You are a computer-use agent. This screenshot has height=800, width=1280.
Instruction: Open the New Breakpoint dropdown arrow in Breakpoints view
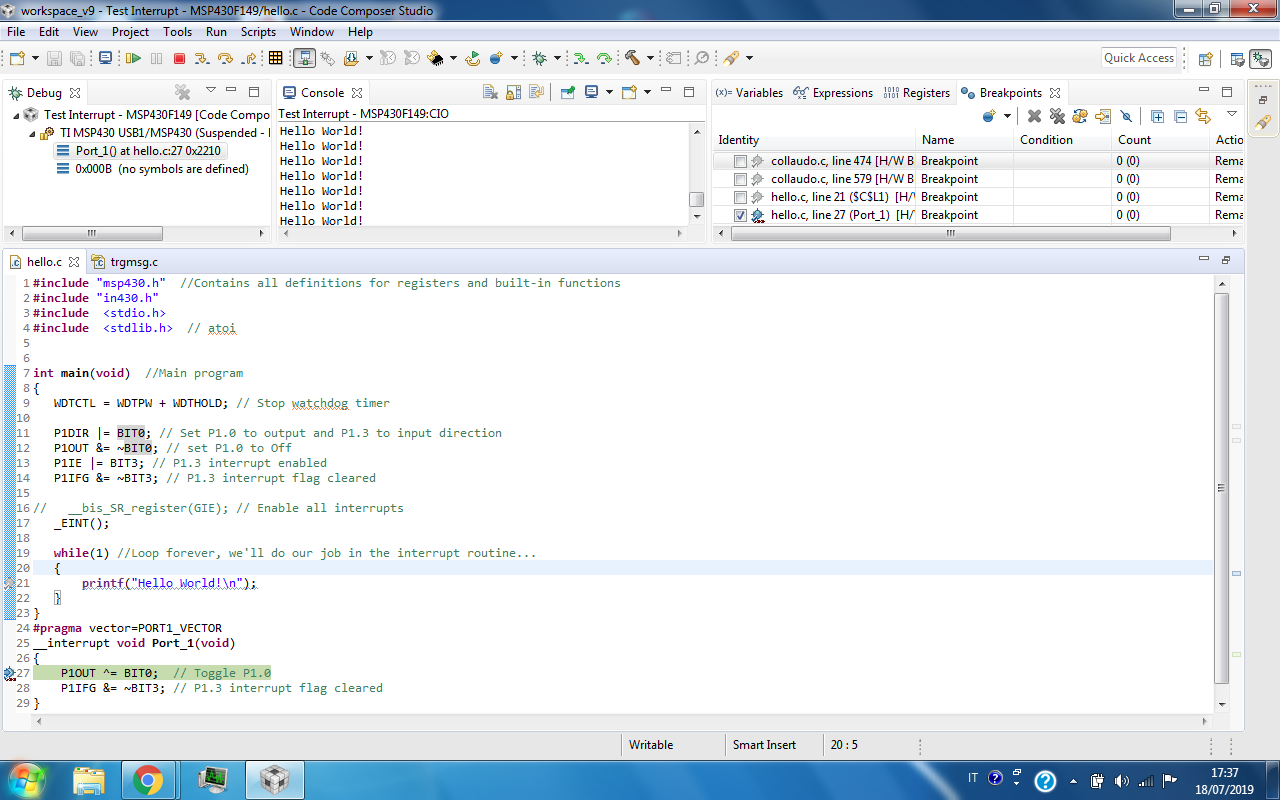(1007, 116)
